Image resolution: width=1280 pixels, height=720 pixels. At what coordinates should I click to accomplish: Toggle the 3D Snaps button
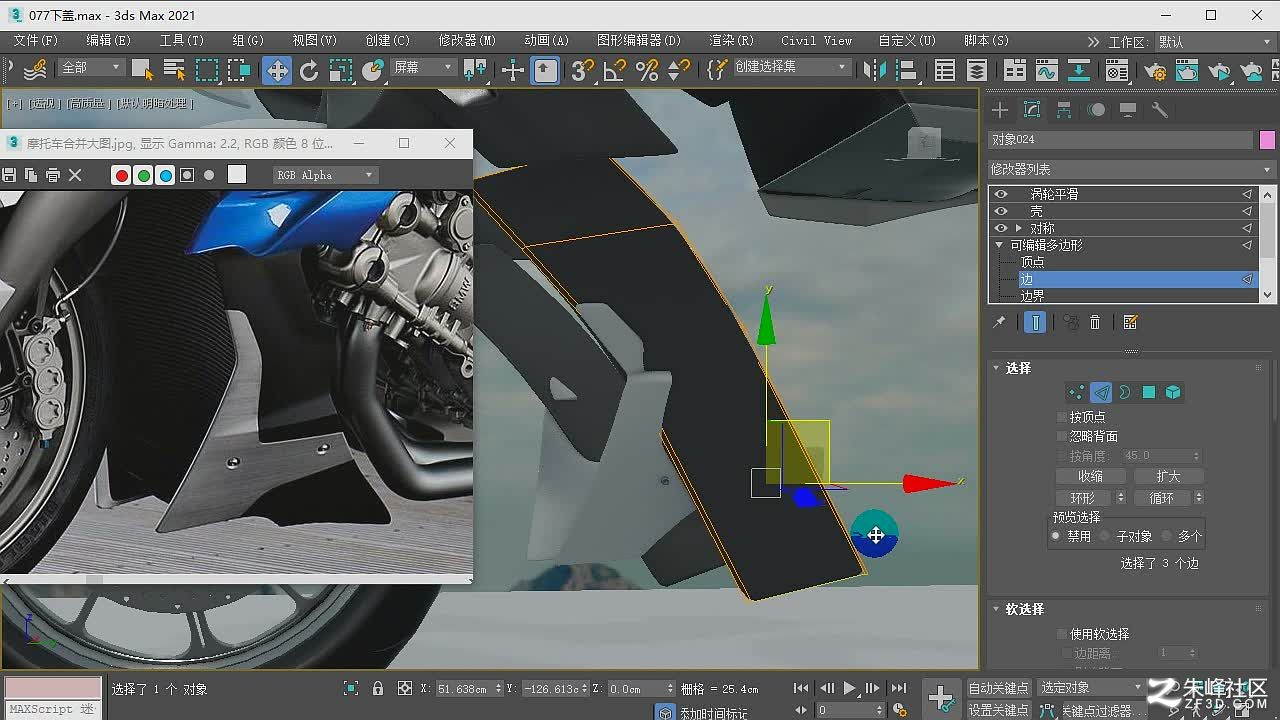pyautogui.click(x=582, y=69)
